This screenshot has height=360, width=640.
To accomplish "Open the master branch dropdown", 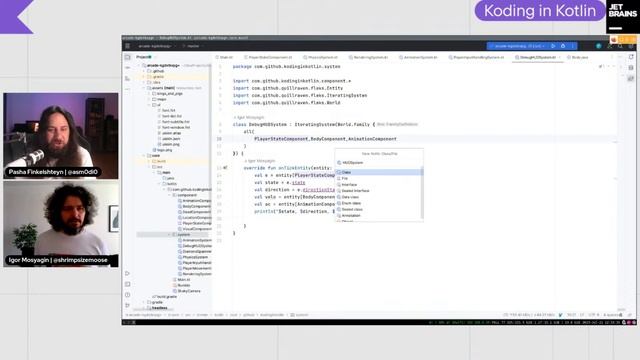I will [193, 46].
